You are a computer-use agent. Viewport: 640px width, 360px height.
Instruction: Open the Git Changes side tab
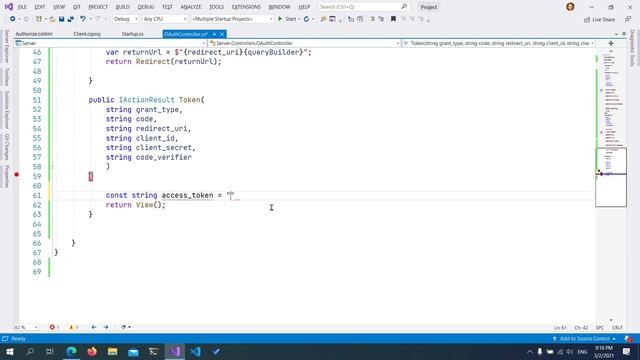click(x=7, y=147)
